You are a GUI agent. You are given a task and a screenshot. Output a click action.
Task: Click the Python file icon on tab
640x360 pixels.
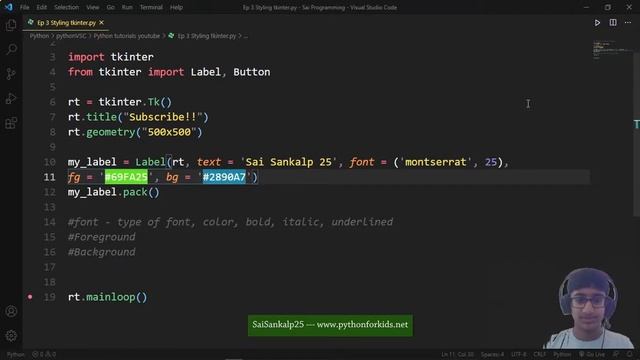(31, 22)
